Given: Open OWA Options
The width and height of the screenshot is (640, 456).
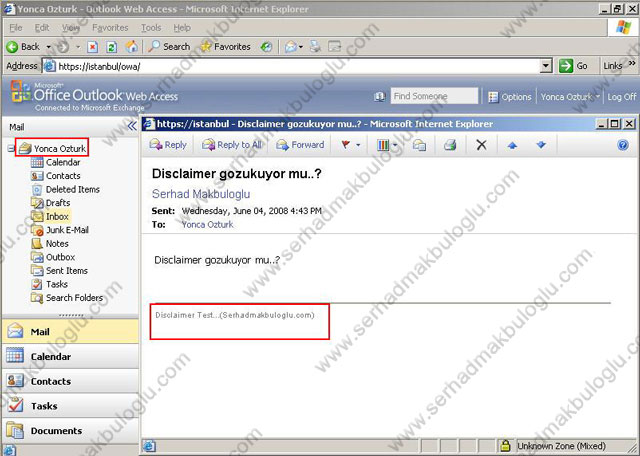Looking at the screenshot, I should 510,97.
